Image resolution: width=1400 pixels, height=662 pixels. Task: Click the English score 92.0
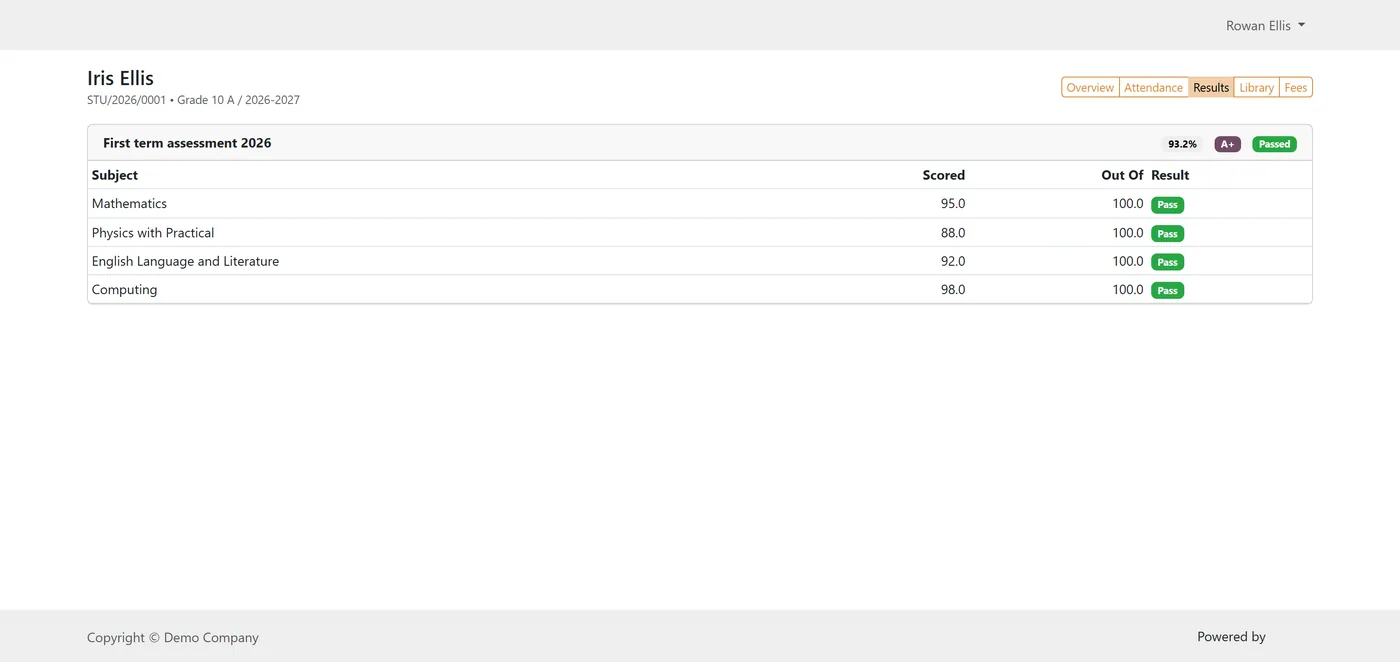953,261
